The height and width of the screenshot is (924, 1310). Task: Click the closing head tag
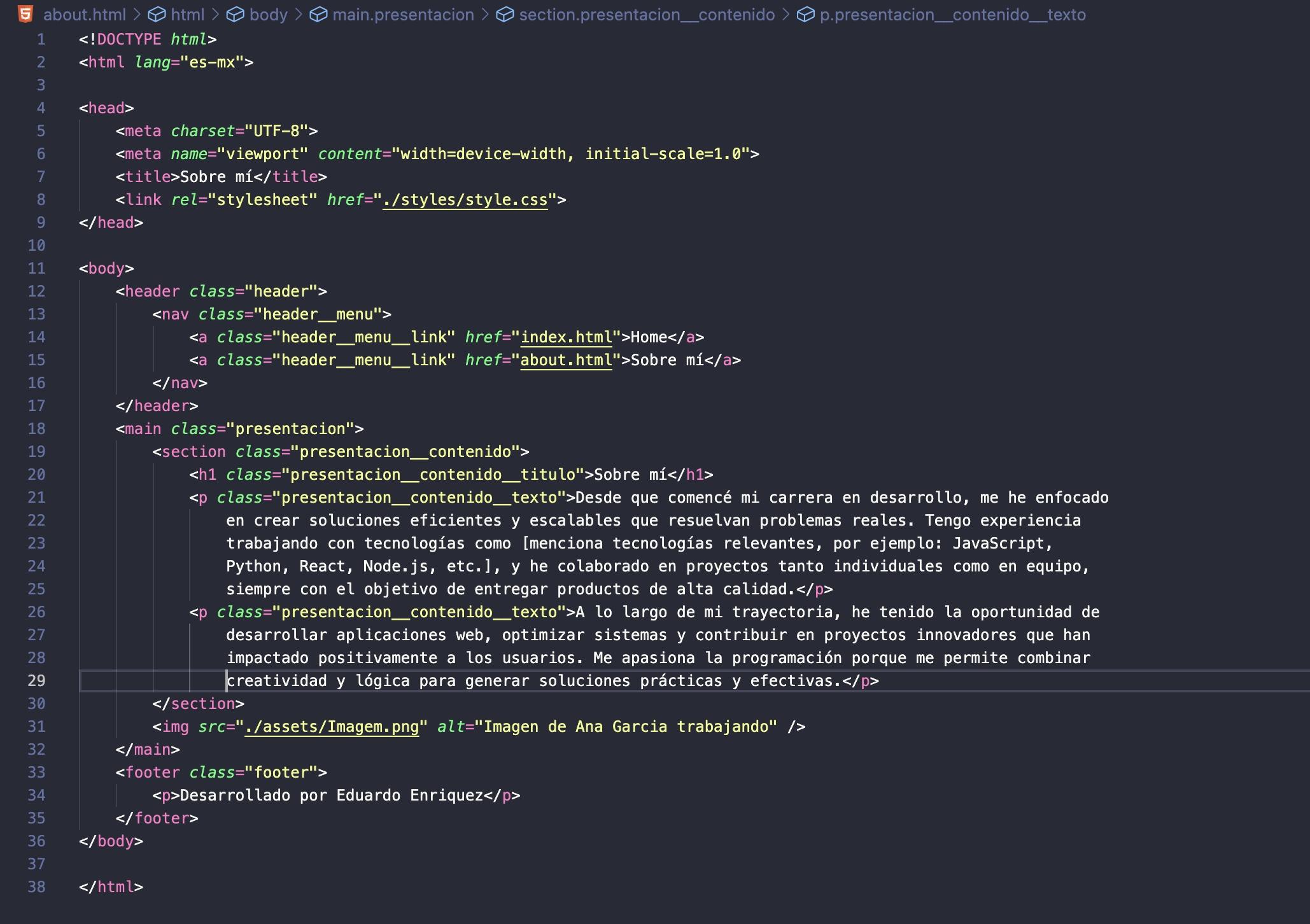111,223
